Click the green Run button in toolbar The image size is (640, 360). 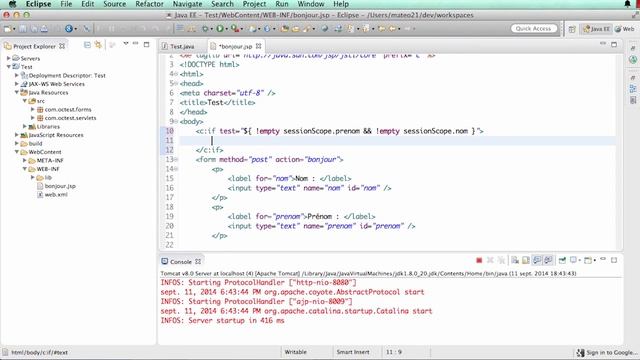pos(220,29)
